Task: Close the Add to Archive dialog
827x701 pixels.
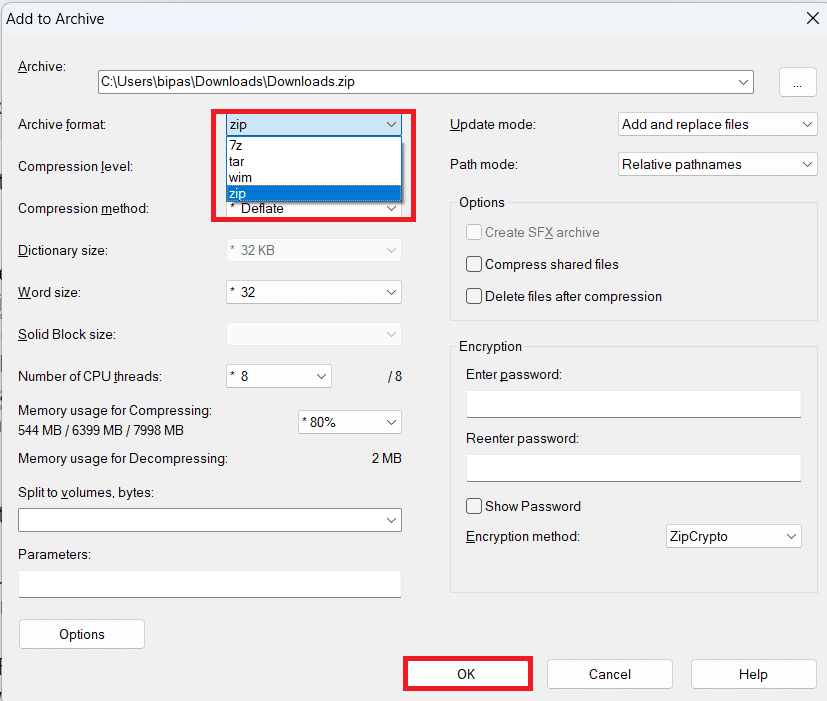Action: 811,17
